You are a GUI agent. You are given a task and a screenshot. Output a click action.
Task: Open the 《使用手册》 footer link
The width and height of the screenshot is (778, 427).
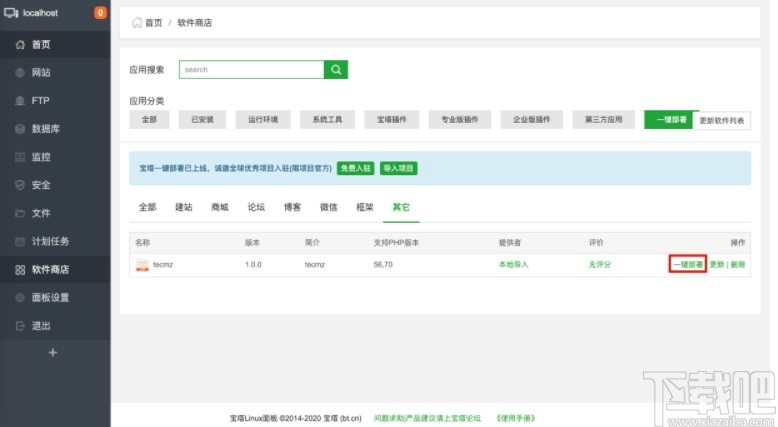click(x=516, y=418)
